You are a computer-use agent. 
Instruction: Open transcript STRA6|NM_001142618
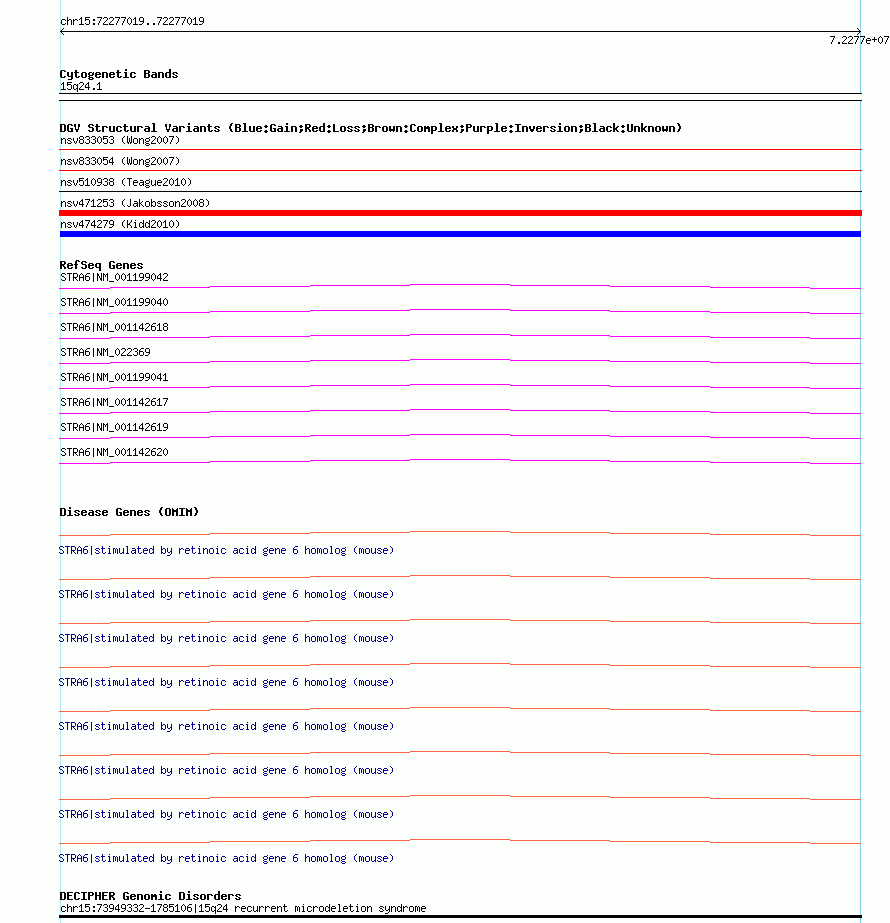[114, 327]
